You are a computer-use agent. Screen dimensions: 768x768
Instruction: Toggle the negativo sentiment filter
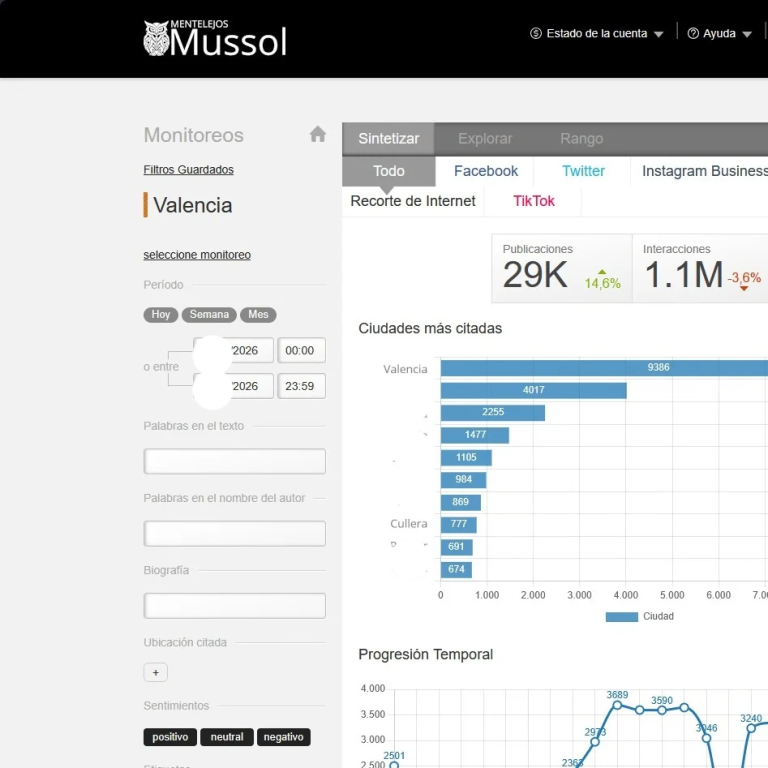coord(284,737)
